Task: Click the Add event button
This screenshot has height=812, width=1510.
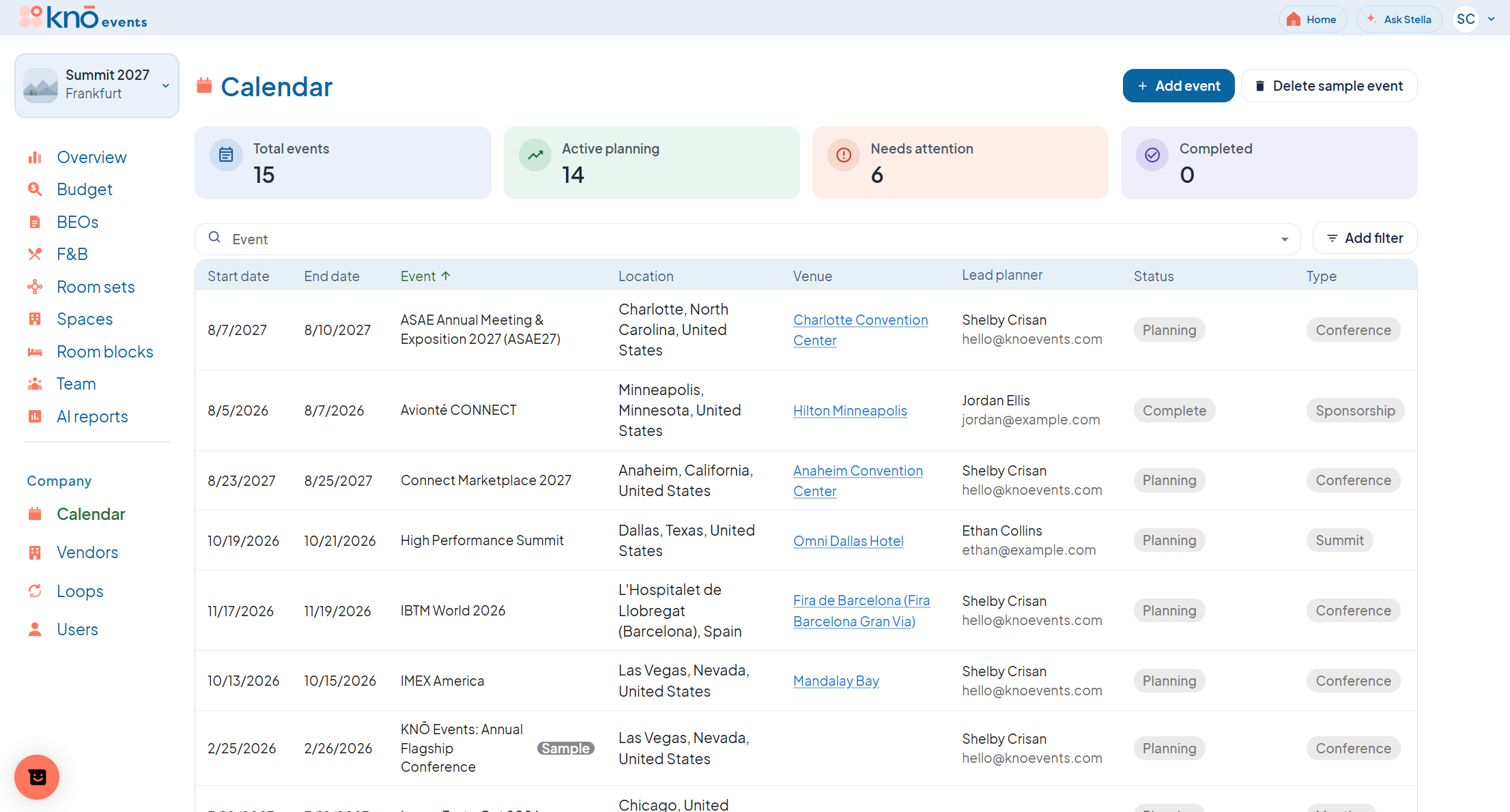Action: pos(1178,86)
